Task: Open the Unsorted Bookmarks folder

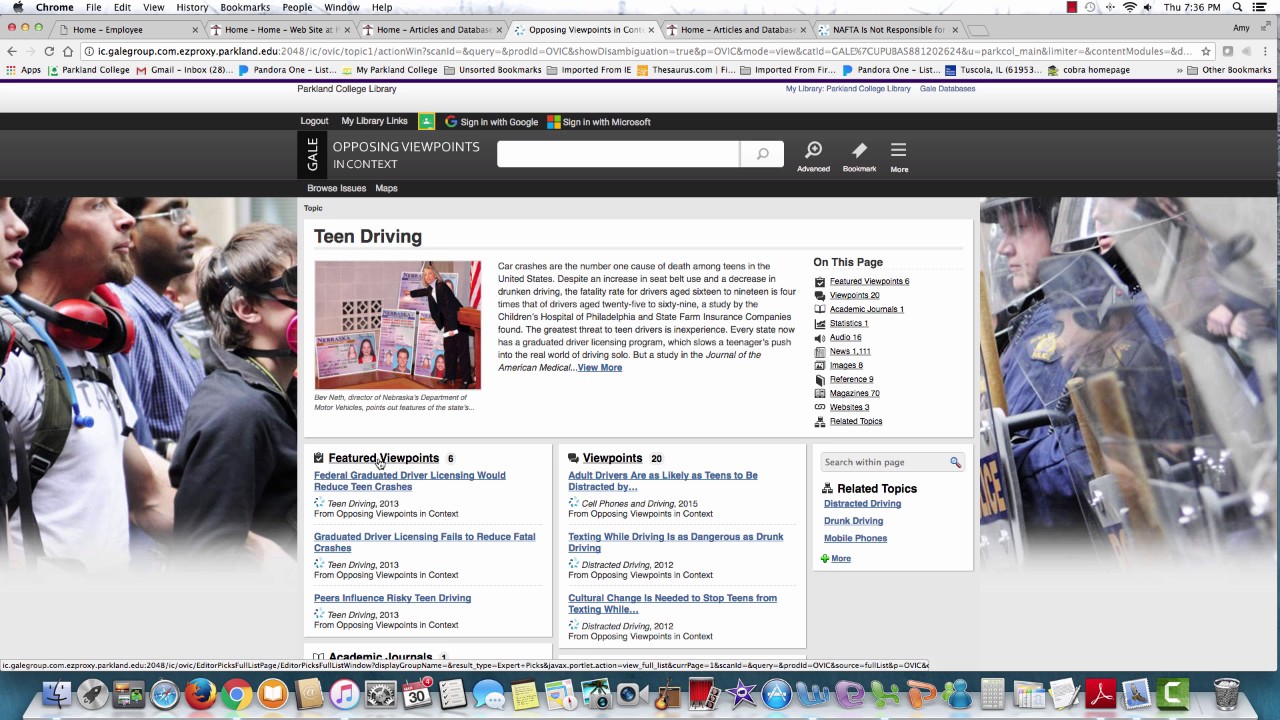Action: point(493,70)
